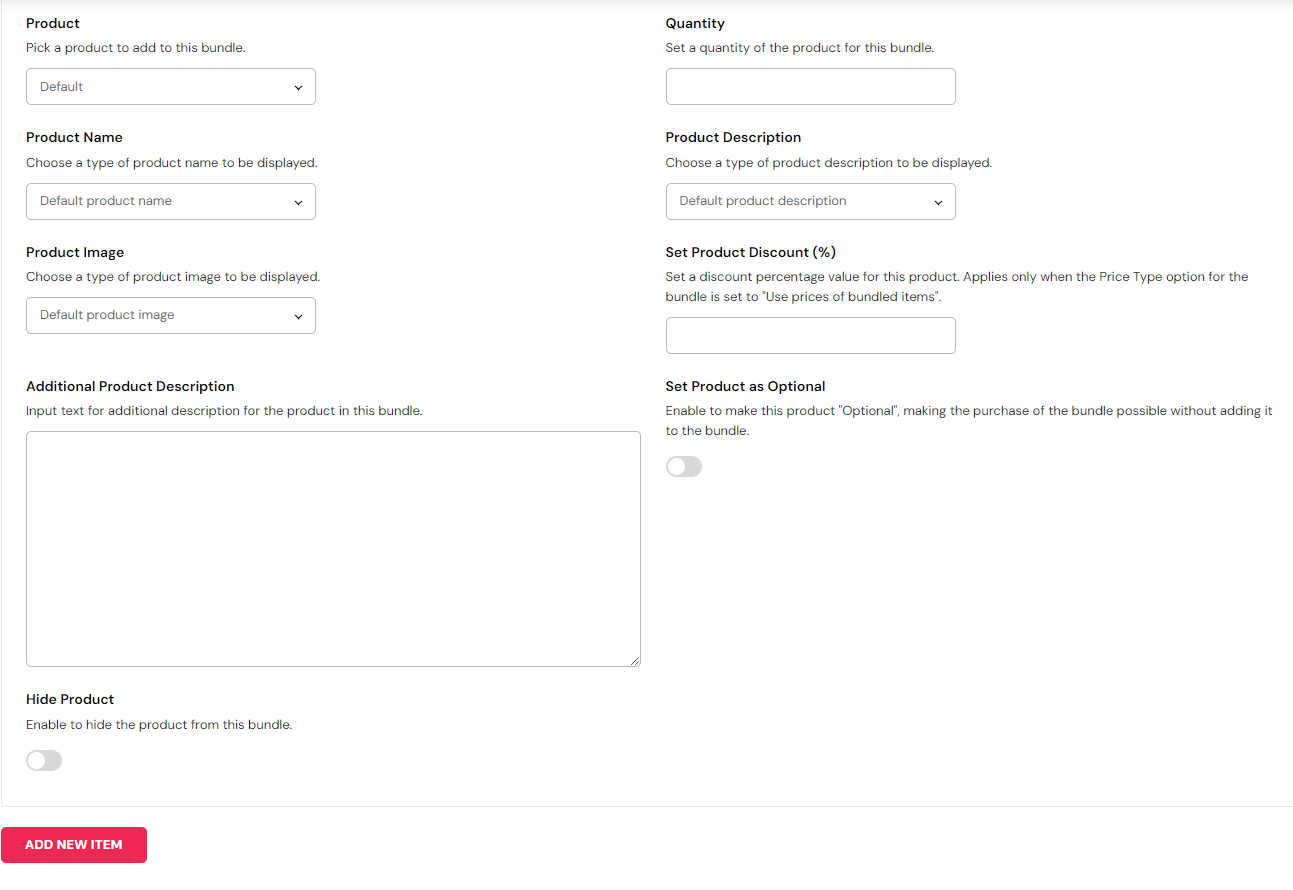Focus the Quantity input field

[x=810, y=87]
